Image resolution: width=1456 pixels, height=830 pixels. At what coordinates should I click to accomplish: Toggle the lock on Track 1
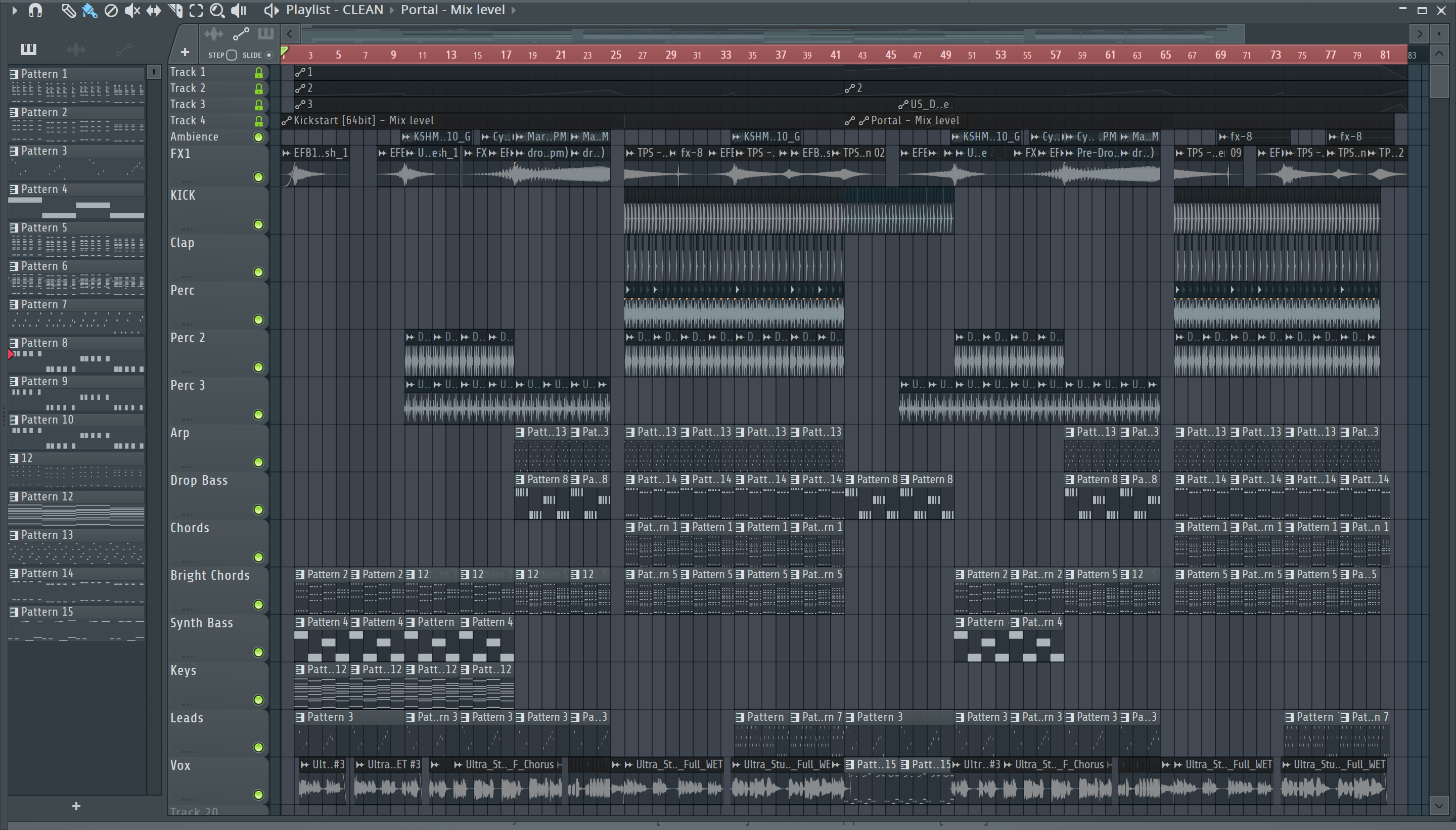pyautogui.click(x=259, y=72)
